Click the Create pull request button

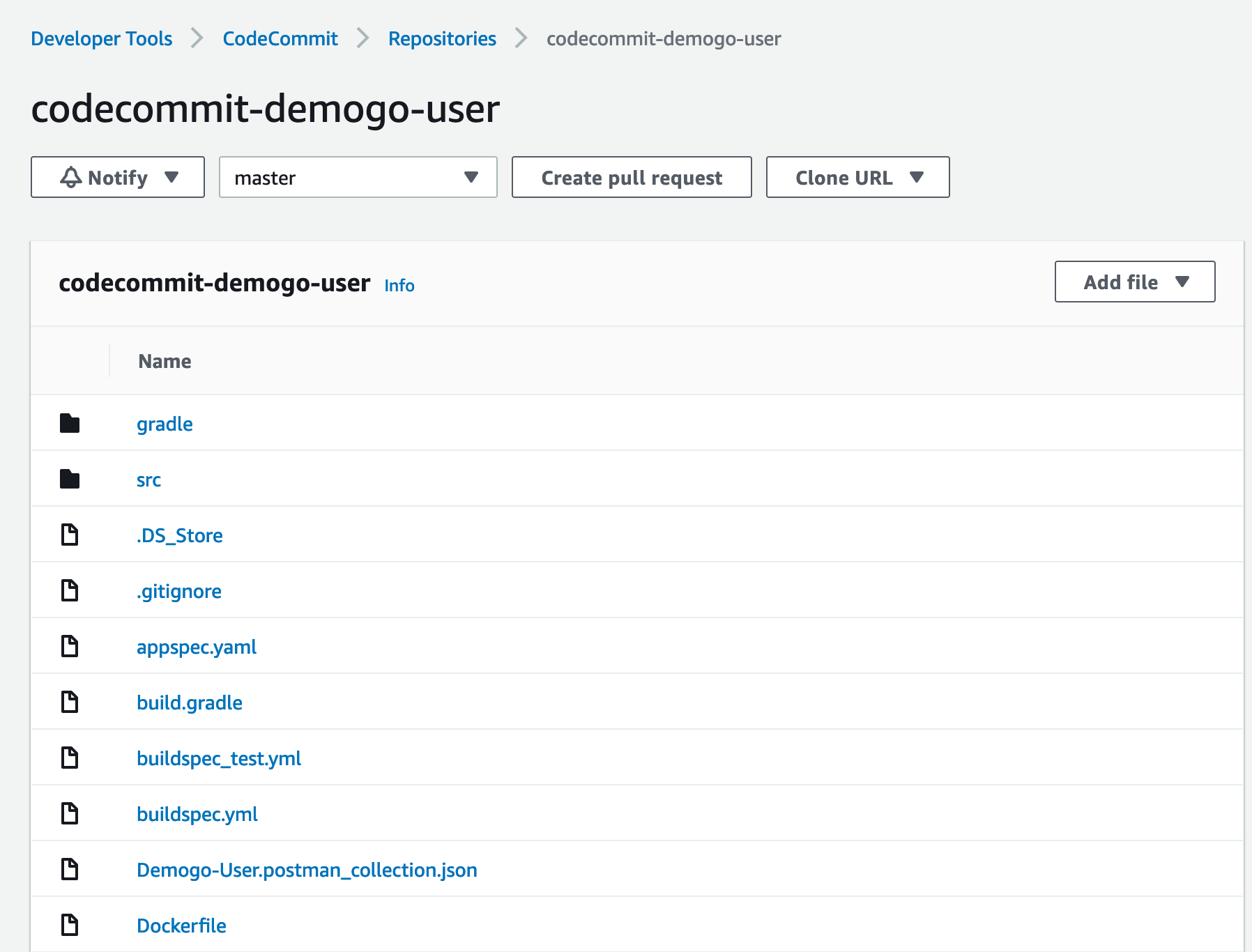coord(632,177)
